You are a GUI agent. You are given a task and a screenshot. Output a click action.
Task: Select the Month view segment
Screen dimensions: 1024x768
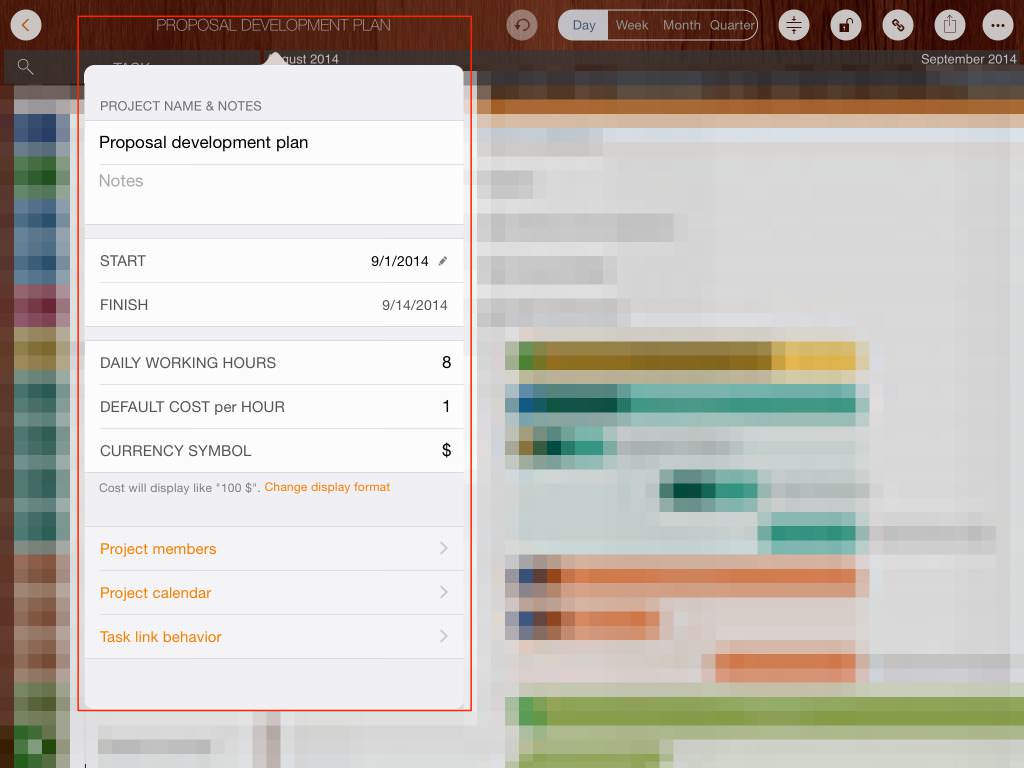click(681, 25)
